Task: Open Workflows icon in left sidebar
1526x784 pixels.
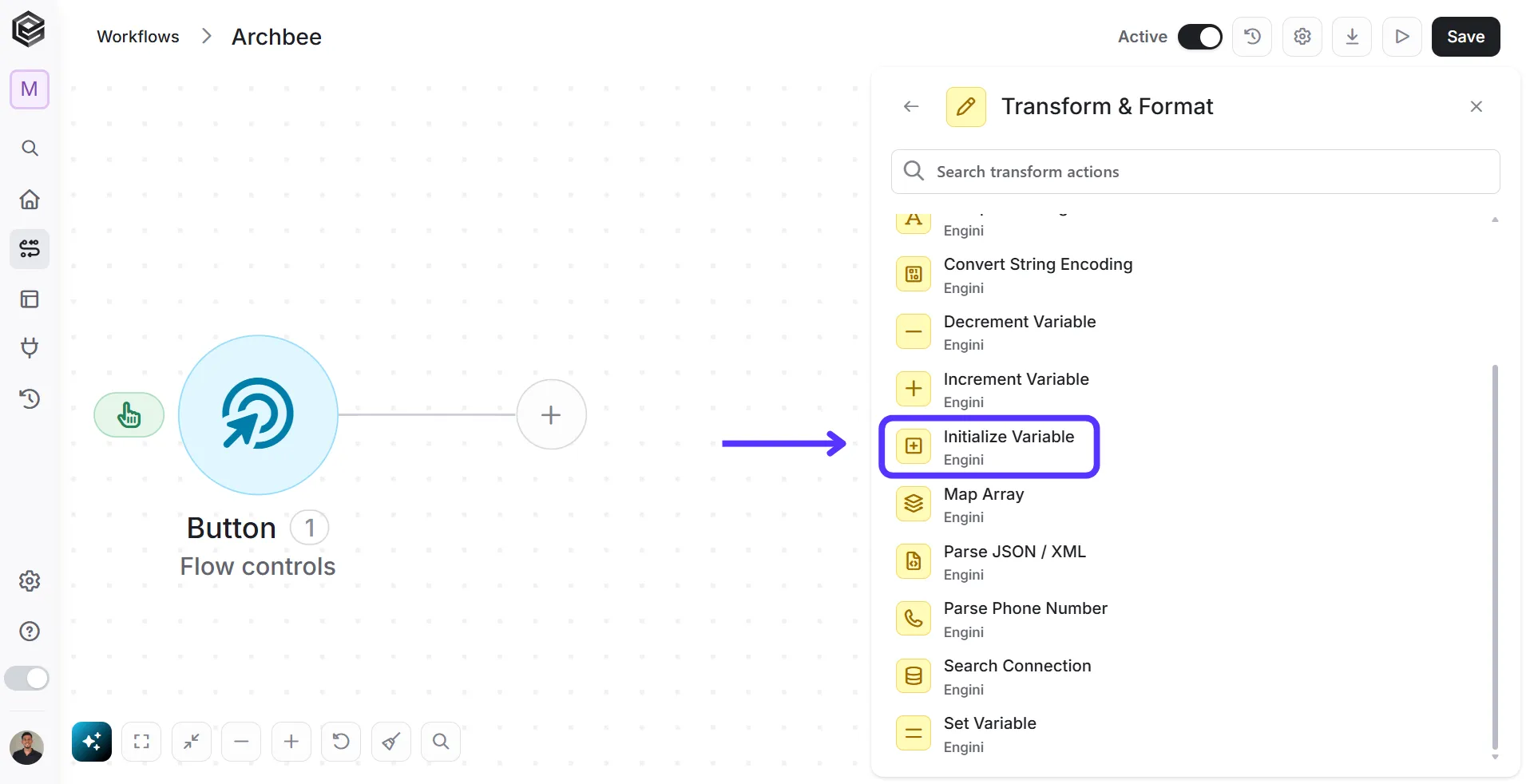Action: [30, 249]
